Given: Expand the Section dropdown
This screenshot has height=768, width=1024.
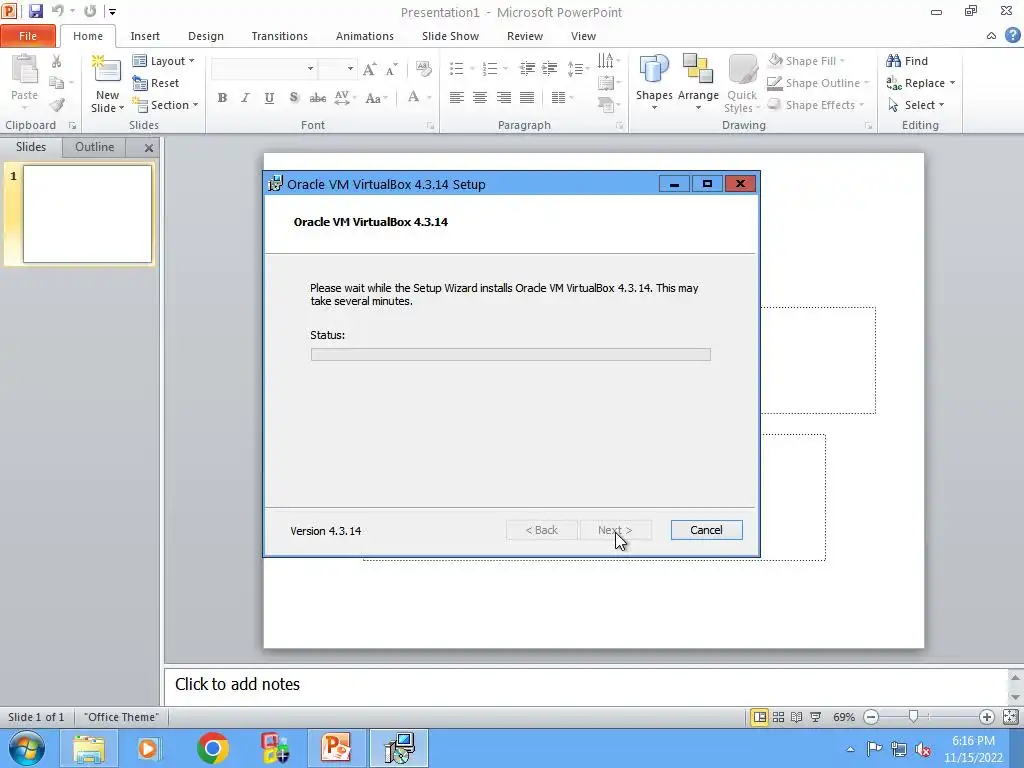Looking at the screenshot, I should click(195, 105).
